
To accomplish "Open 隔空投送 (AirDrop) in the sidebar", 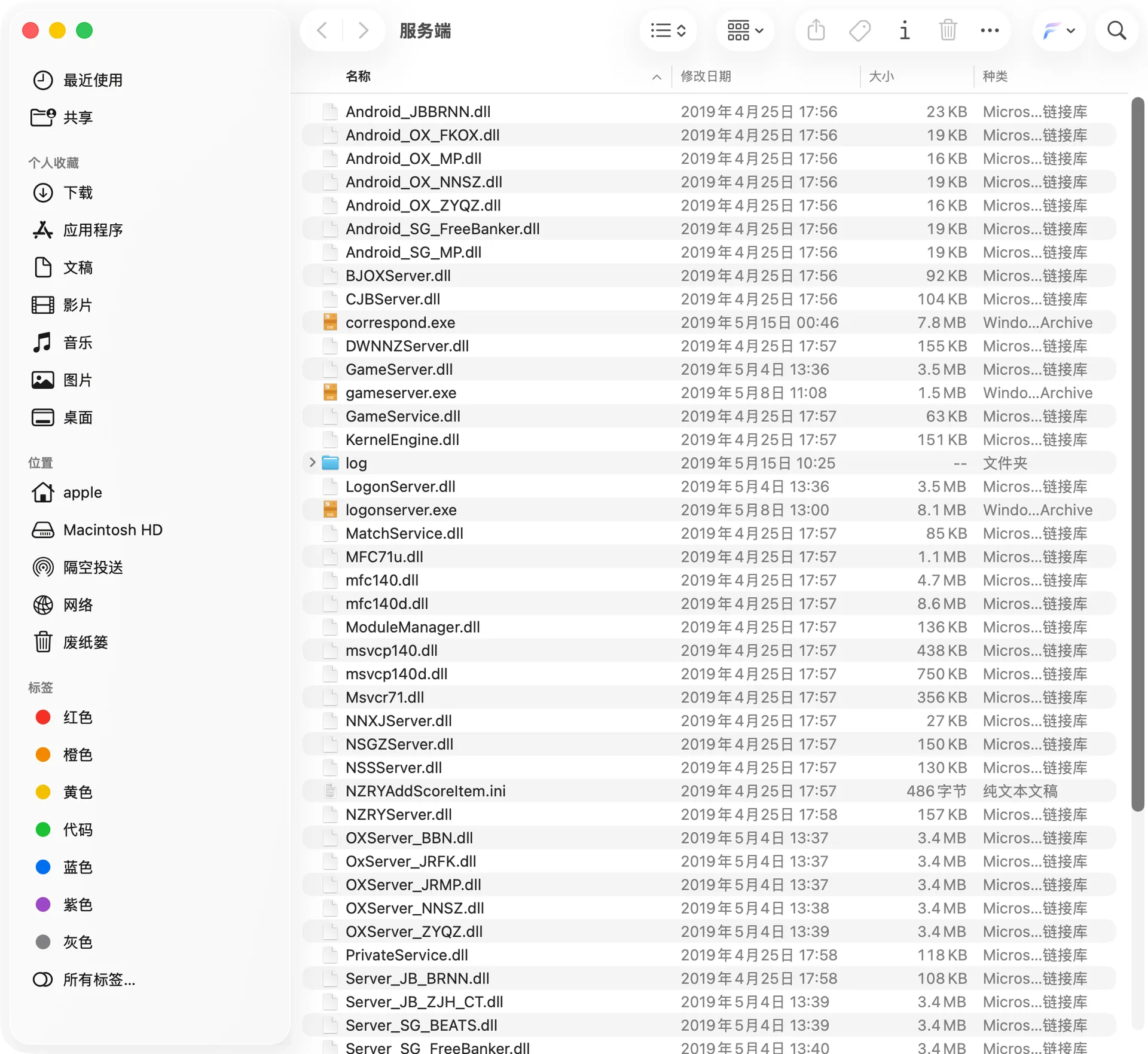I will [x=78, y=568].
